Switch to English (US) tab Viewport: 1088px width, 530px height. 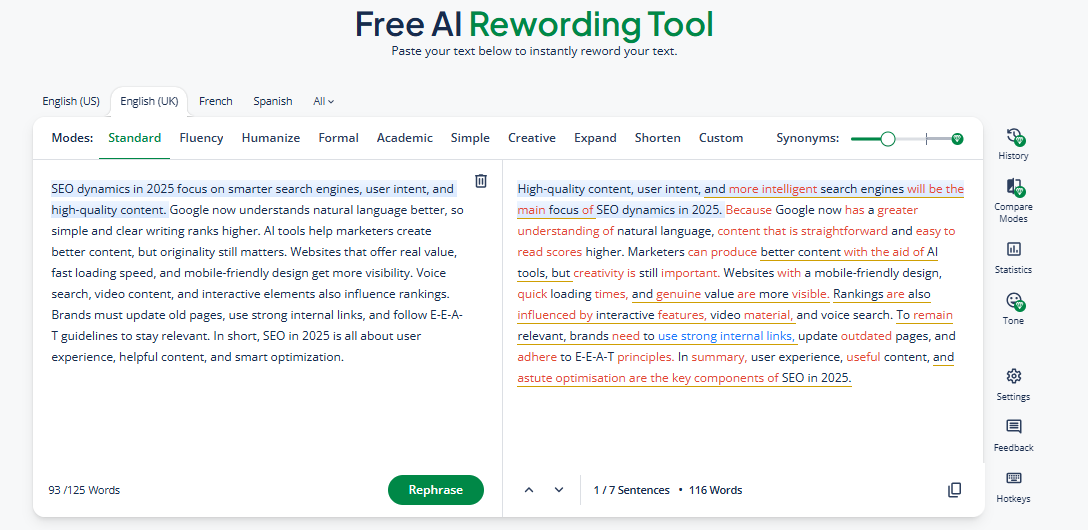(x=71, y=101)
